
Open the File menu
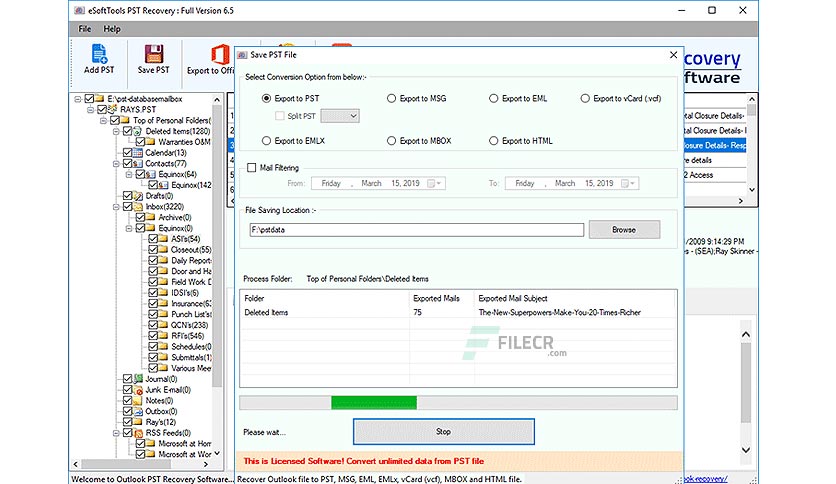point(85,29)
